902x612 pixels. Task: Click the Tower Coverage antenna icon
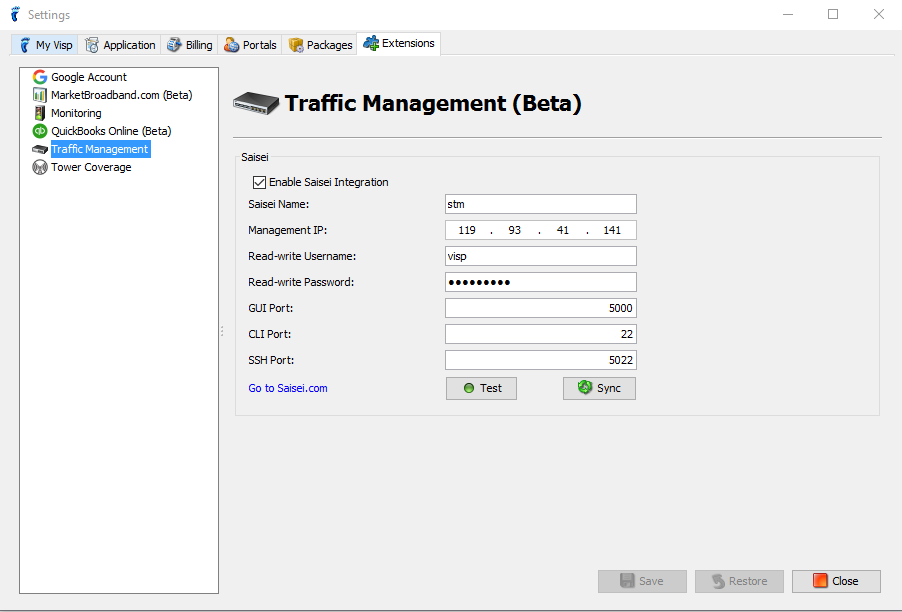40,167
